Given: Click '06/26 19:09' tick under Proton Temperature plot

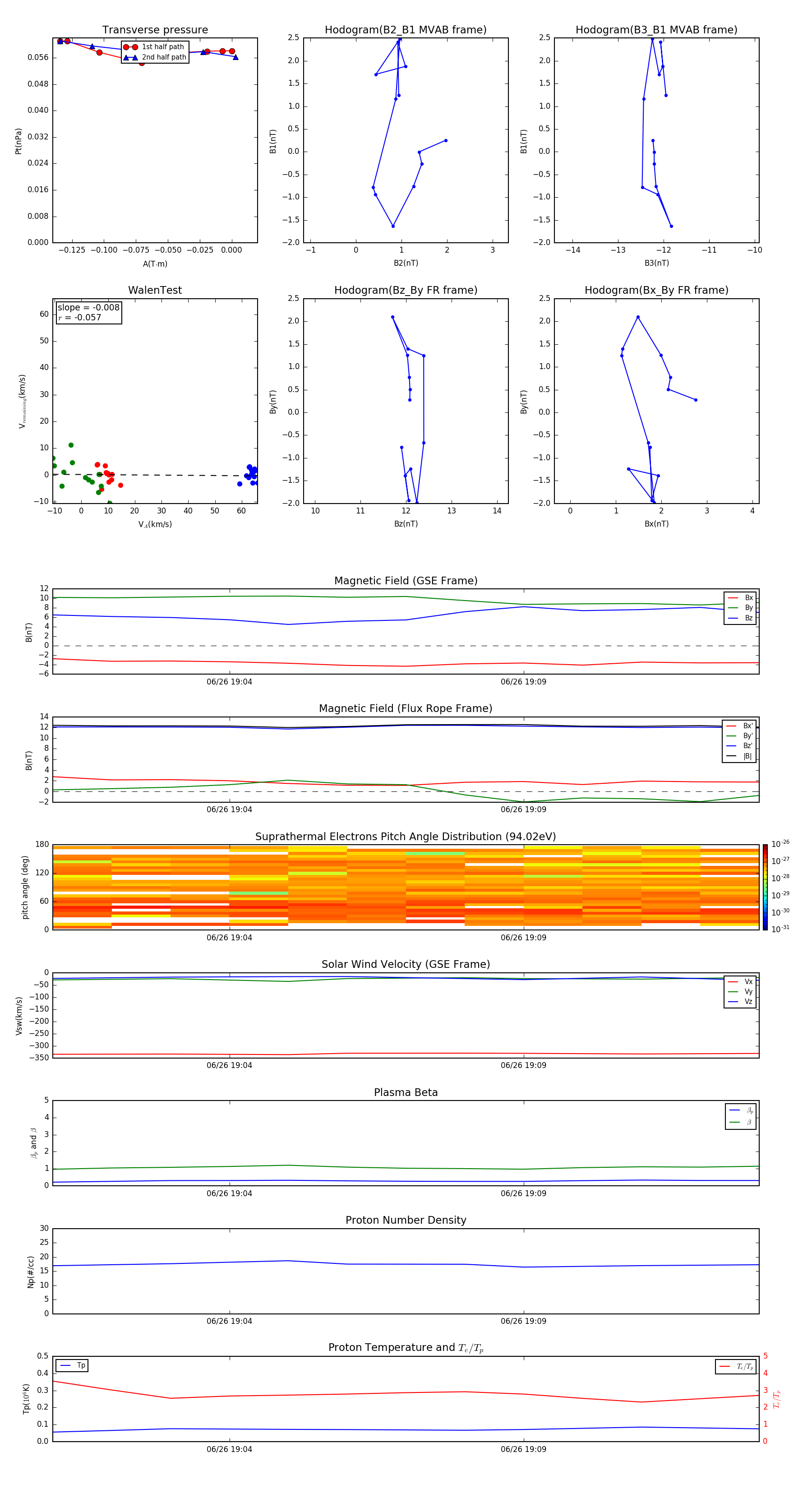Looking at the screenshot, I should point(524,1449).
